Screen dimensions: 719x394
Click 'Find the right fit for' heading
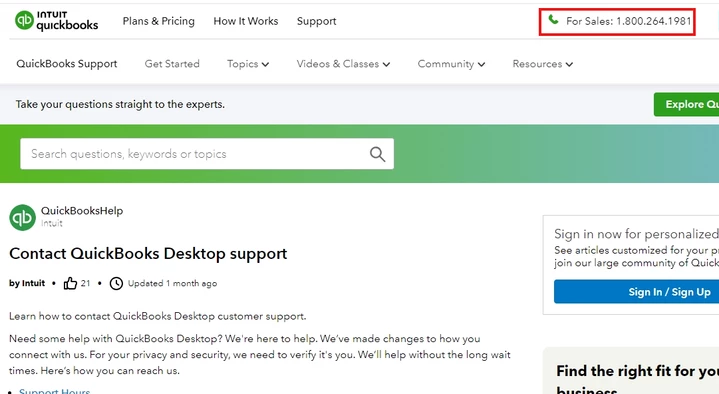(x=637, y=371)
